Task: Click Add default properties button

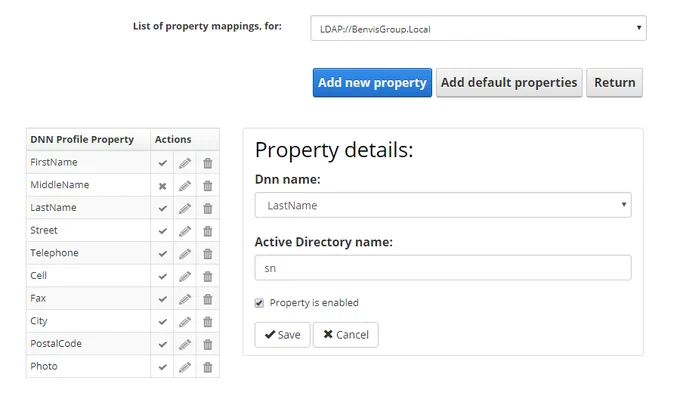Action: click(509, 82)
